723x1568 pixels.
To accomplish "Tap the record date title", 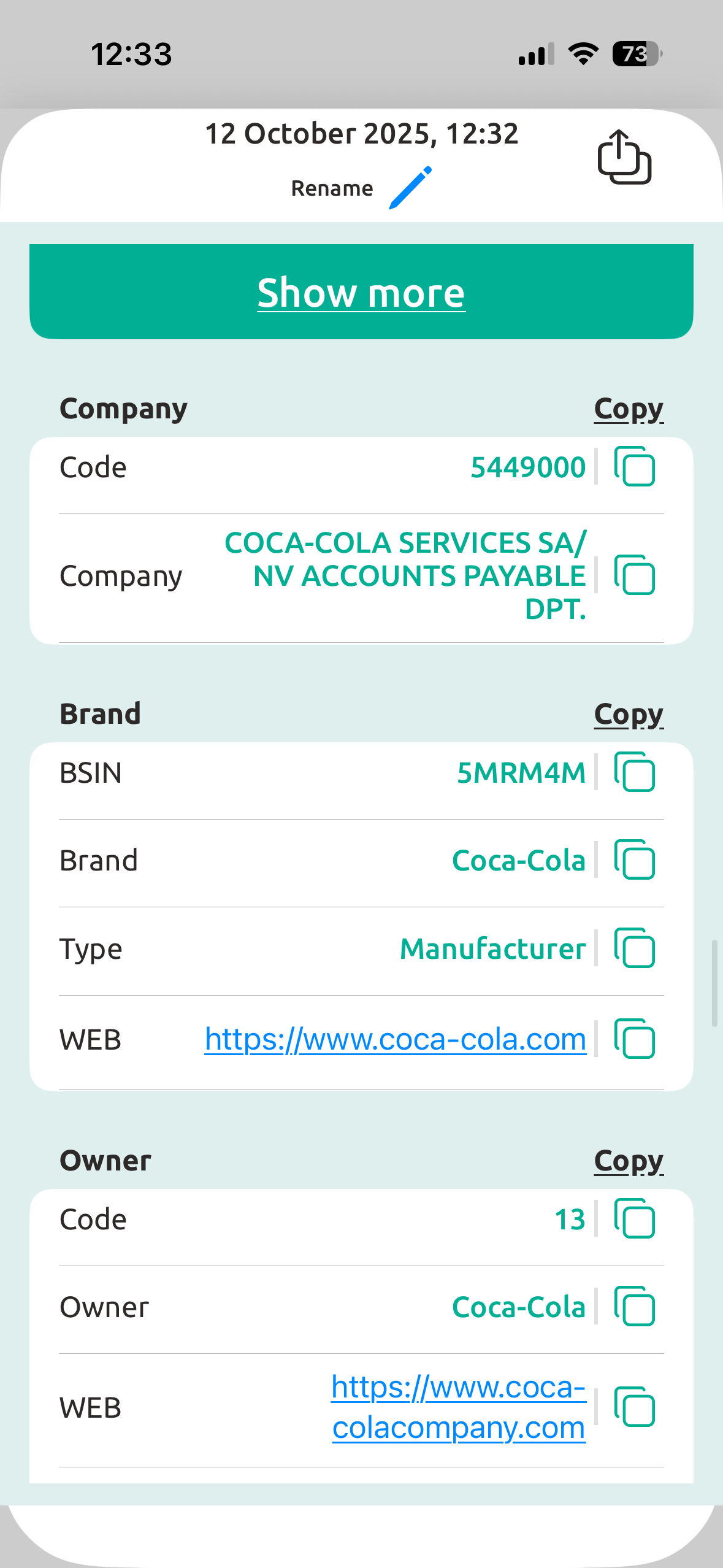I will (x=361, y=134).
